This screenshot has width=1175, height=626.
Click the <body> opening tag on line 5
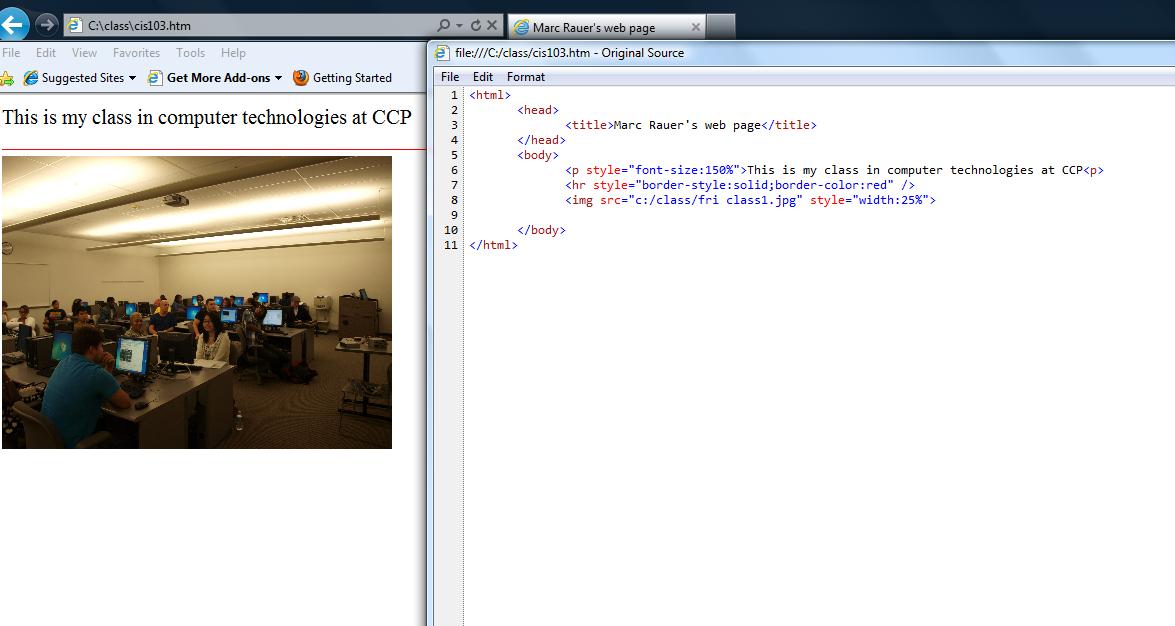[x=538, y=155]
